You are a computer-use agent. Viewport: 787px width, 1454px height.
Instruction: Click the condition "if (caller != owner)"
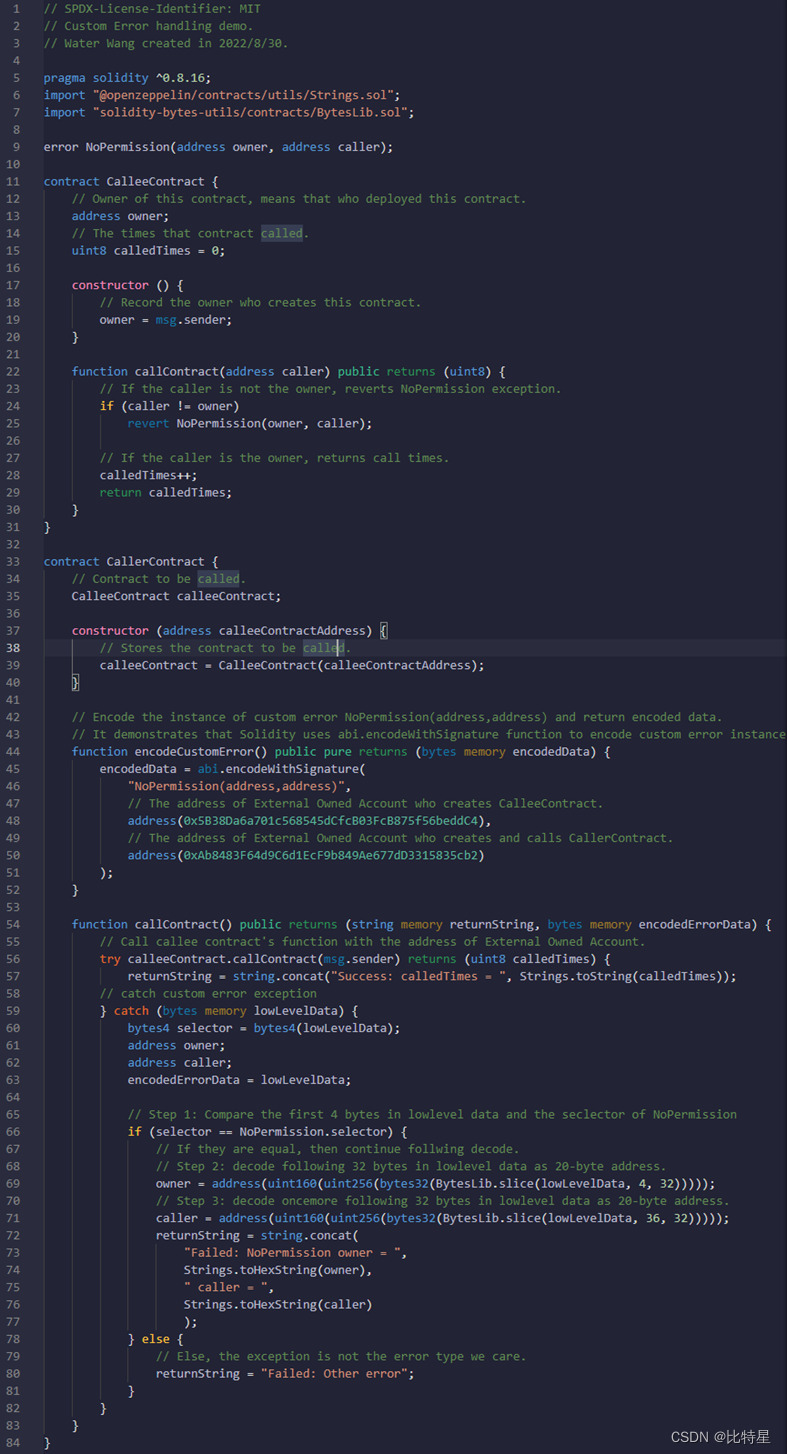pos(169,406)
